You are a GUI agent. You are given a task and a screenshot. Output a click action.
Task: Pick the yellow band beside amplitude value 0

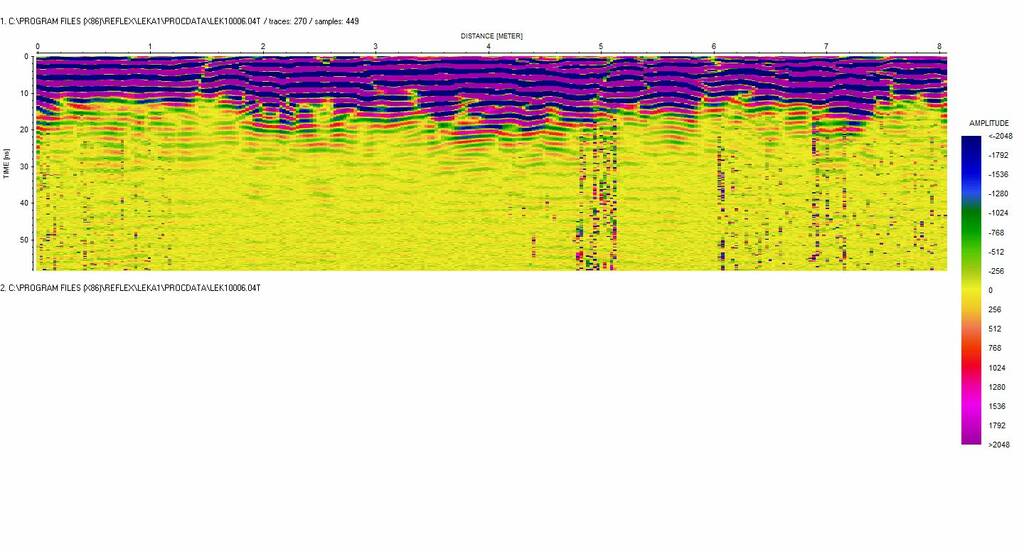[x=971, y=290]
